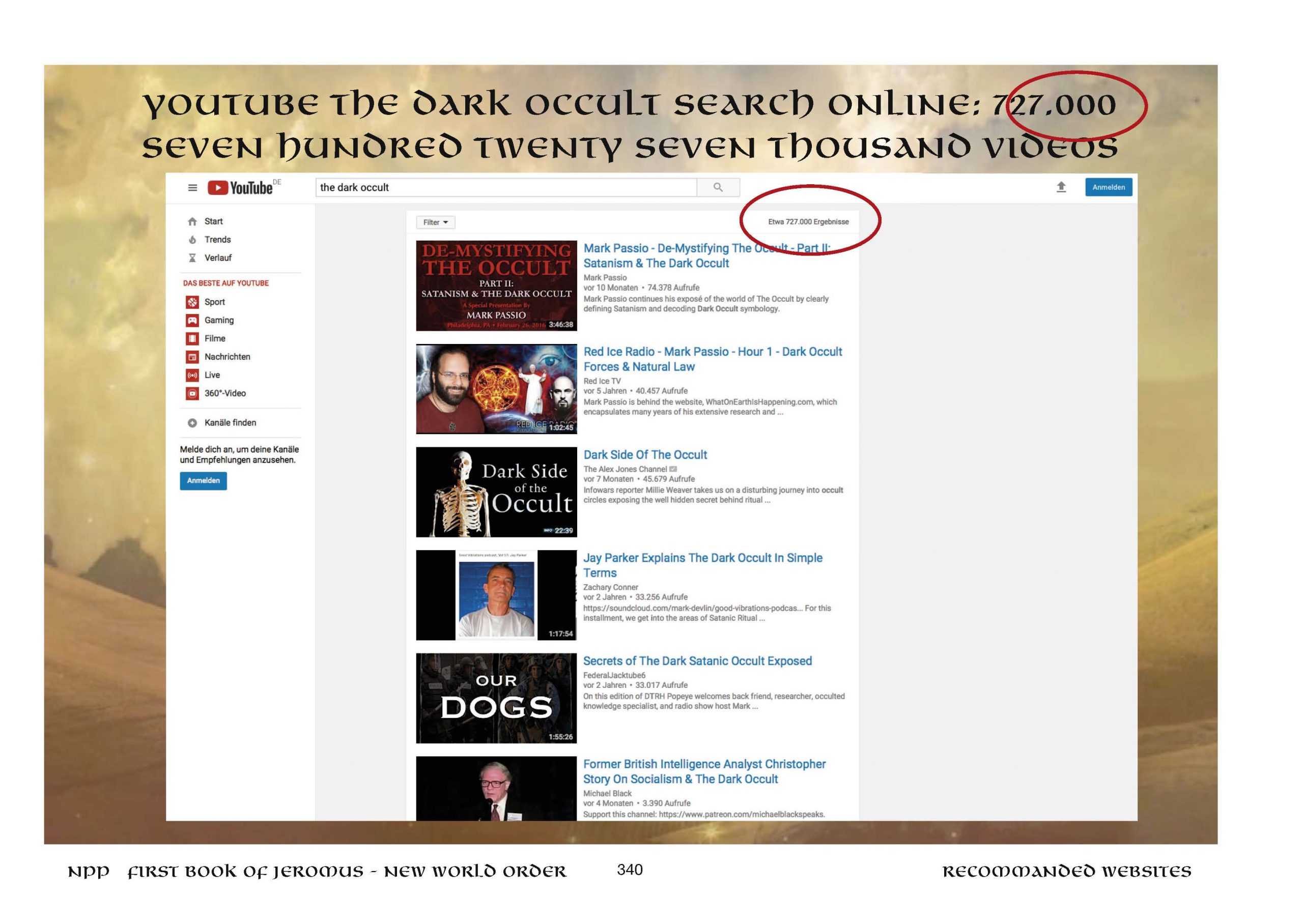
Task: Click the YouTube logo
Action: point(240,188)
